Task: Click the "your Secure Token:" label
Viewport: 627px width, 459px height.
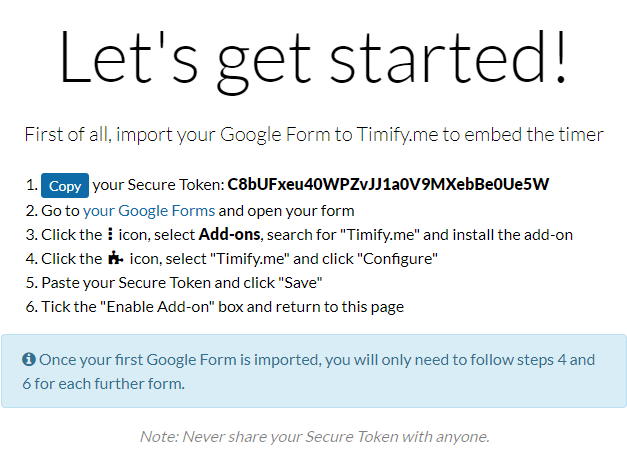Action: click(158, 185)
